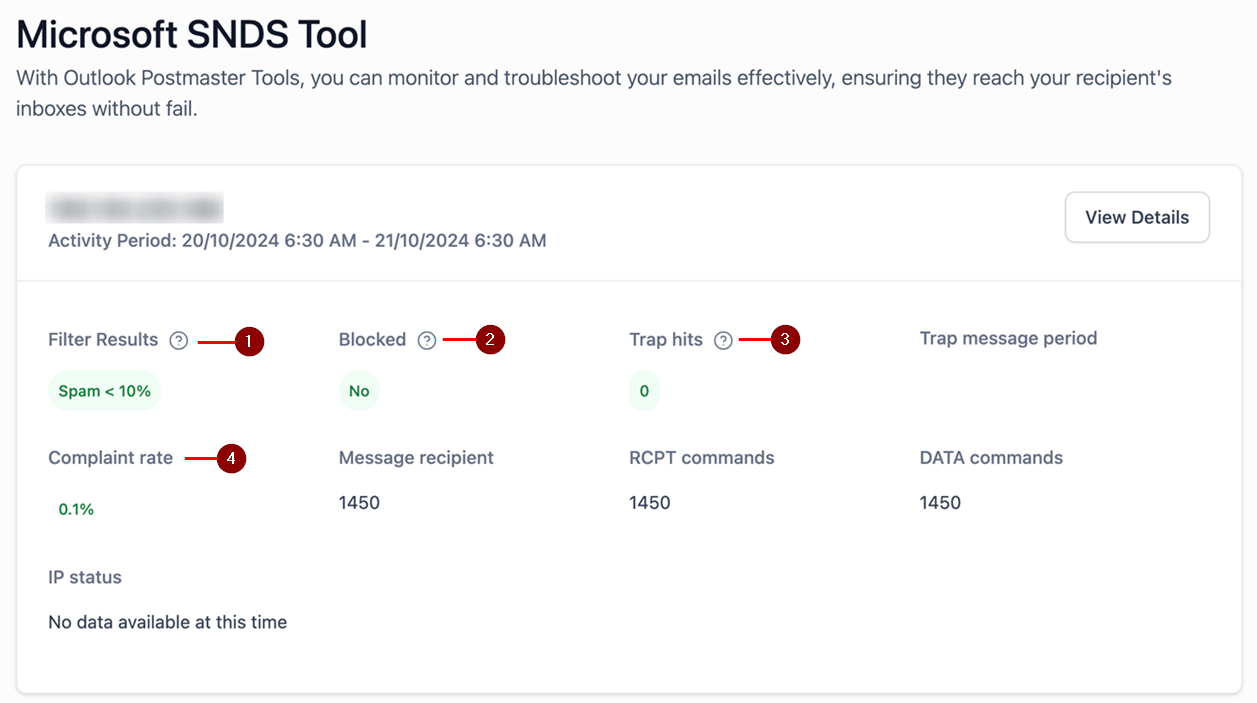Click the green "Spam < 10%" badge

105,391
